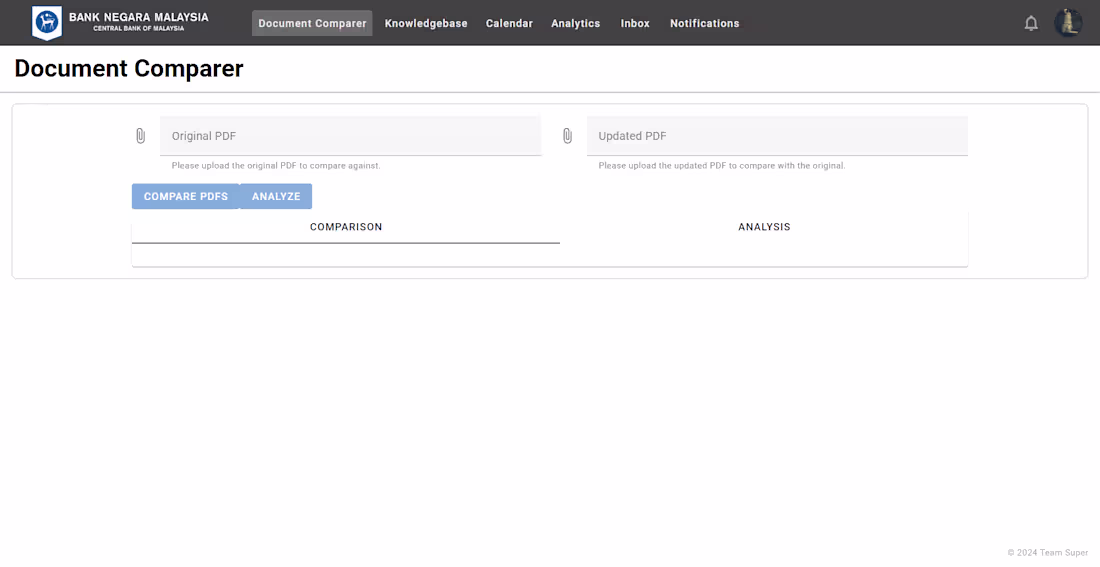
Task: Go to the Calendar page
Action: pyautogui.click(x=509, y=23)
